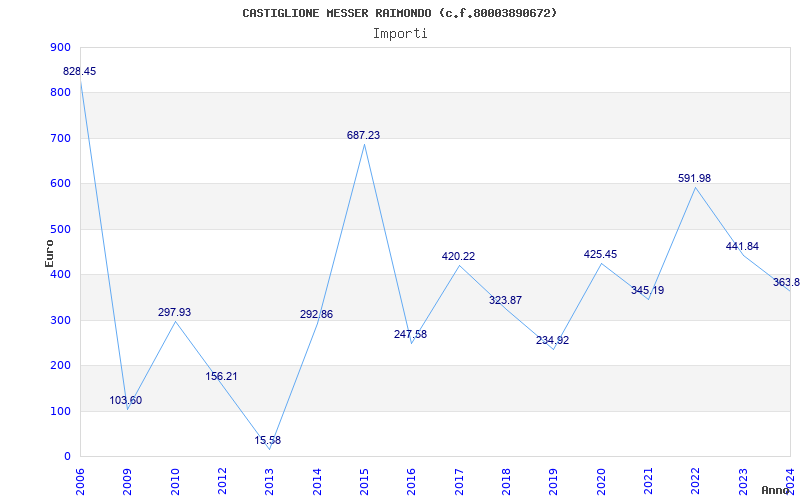The image size is (800, 500).
Task: Select the 292.86 data label
Action: point(316,314)
